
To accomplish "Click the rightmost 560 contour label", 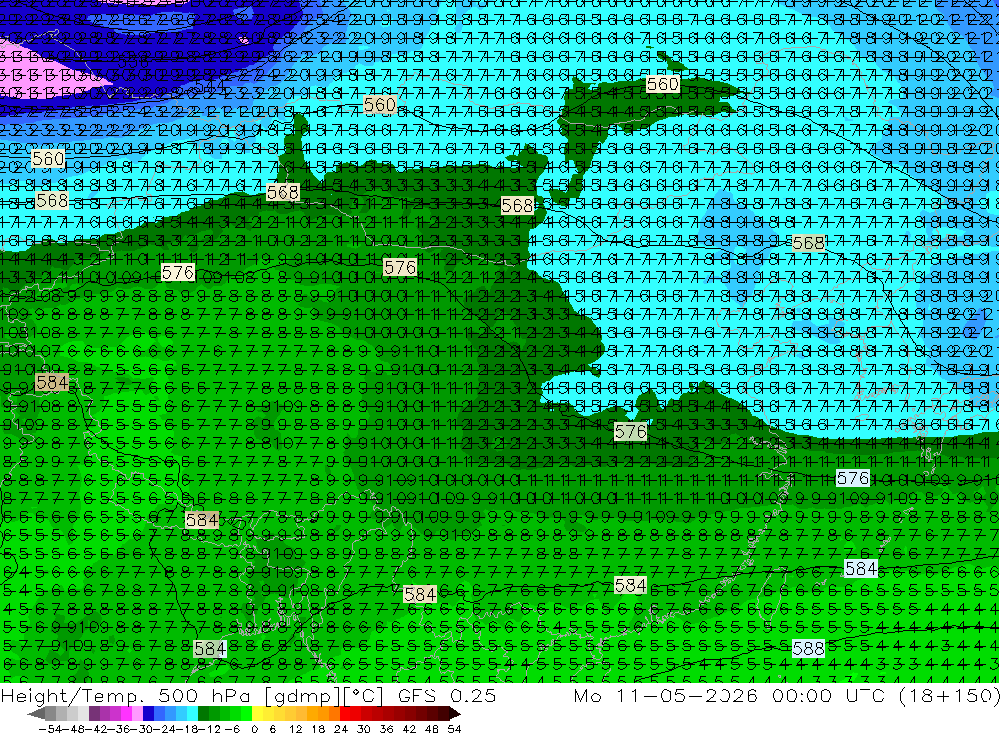I will pos(663,84).
